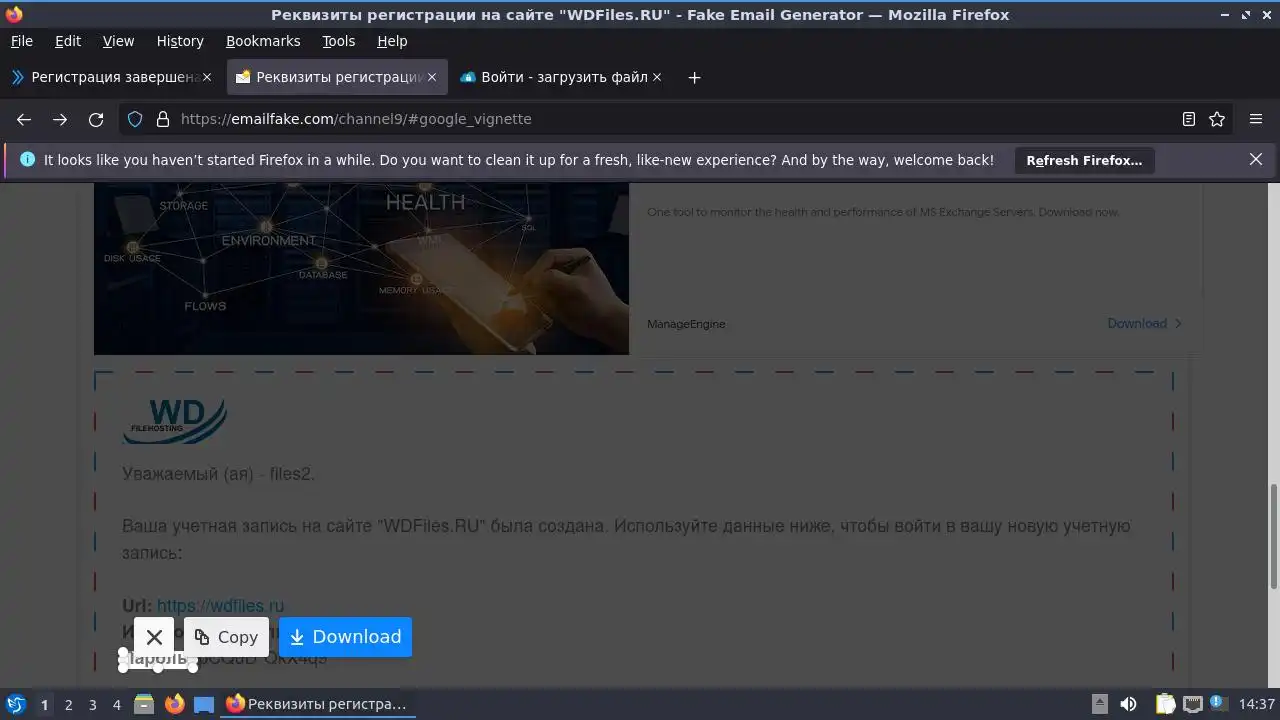Image resolution: width=1280 pixels, height=720 pixels.
Task: Open the Edit menu
Action: (x=68, y=41)
